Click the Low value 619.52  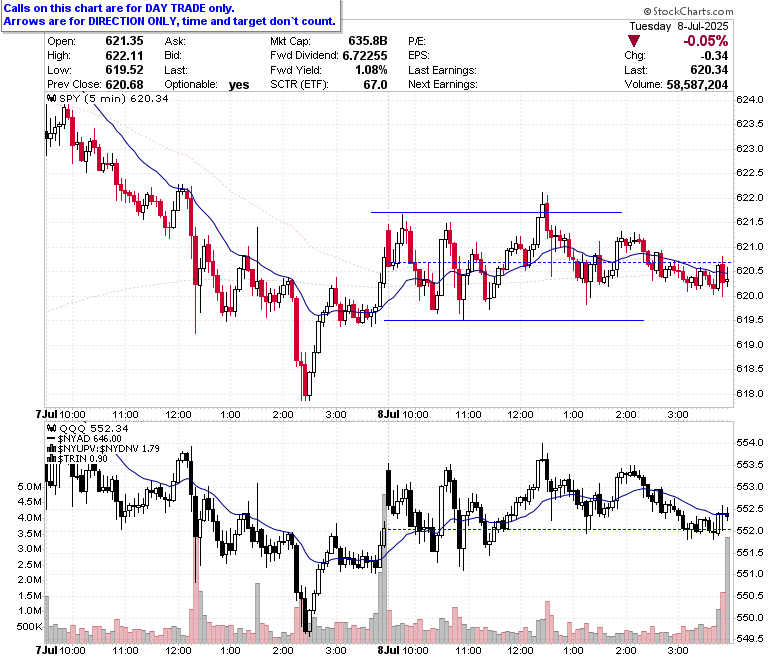point(124,70)
